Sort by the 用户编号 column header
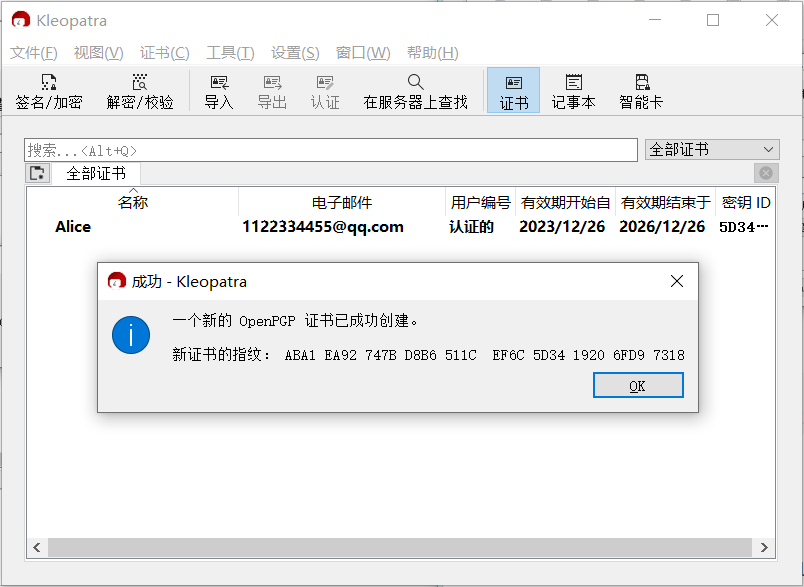The width and height of the screenshot is (804, 587). click(480, 203)
